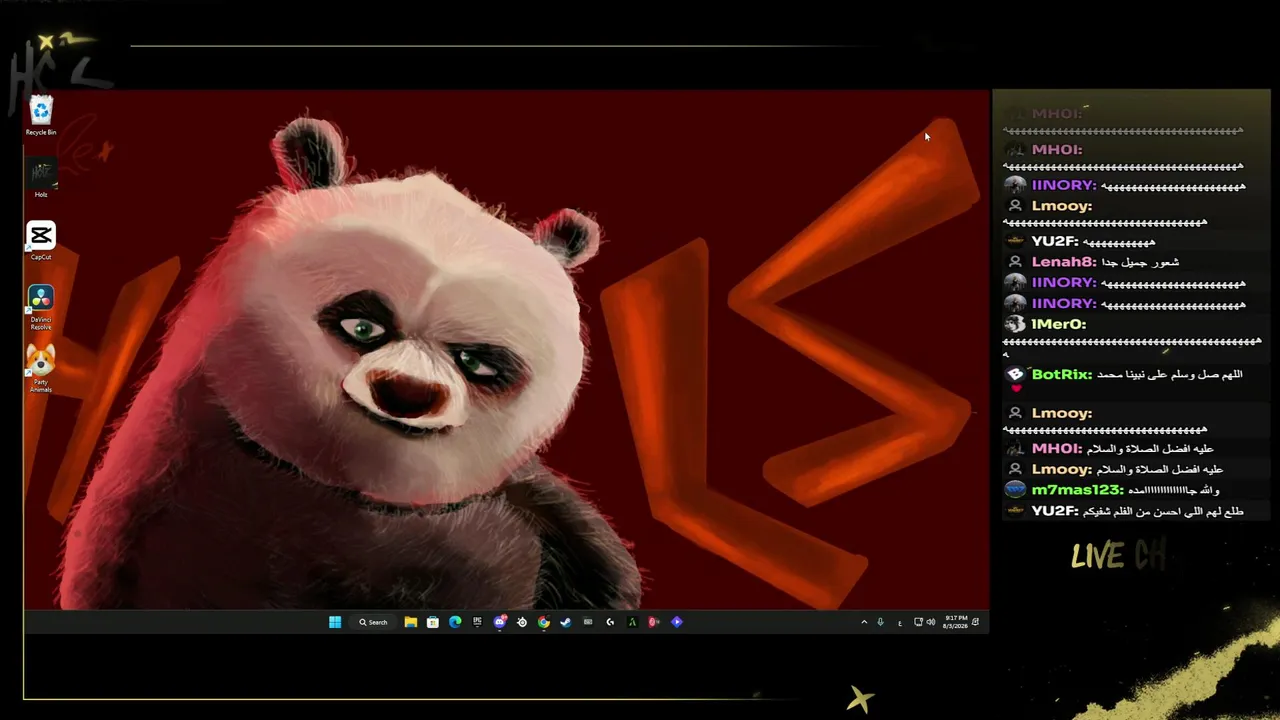The width and height of the screenshot is (1280, 720).
Task: Open the notification center icon
Action: coord(976,622)
